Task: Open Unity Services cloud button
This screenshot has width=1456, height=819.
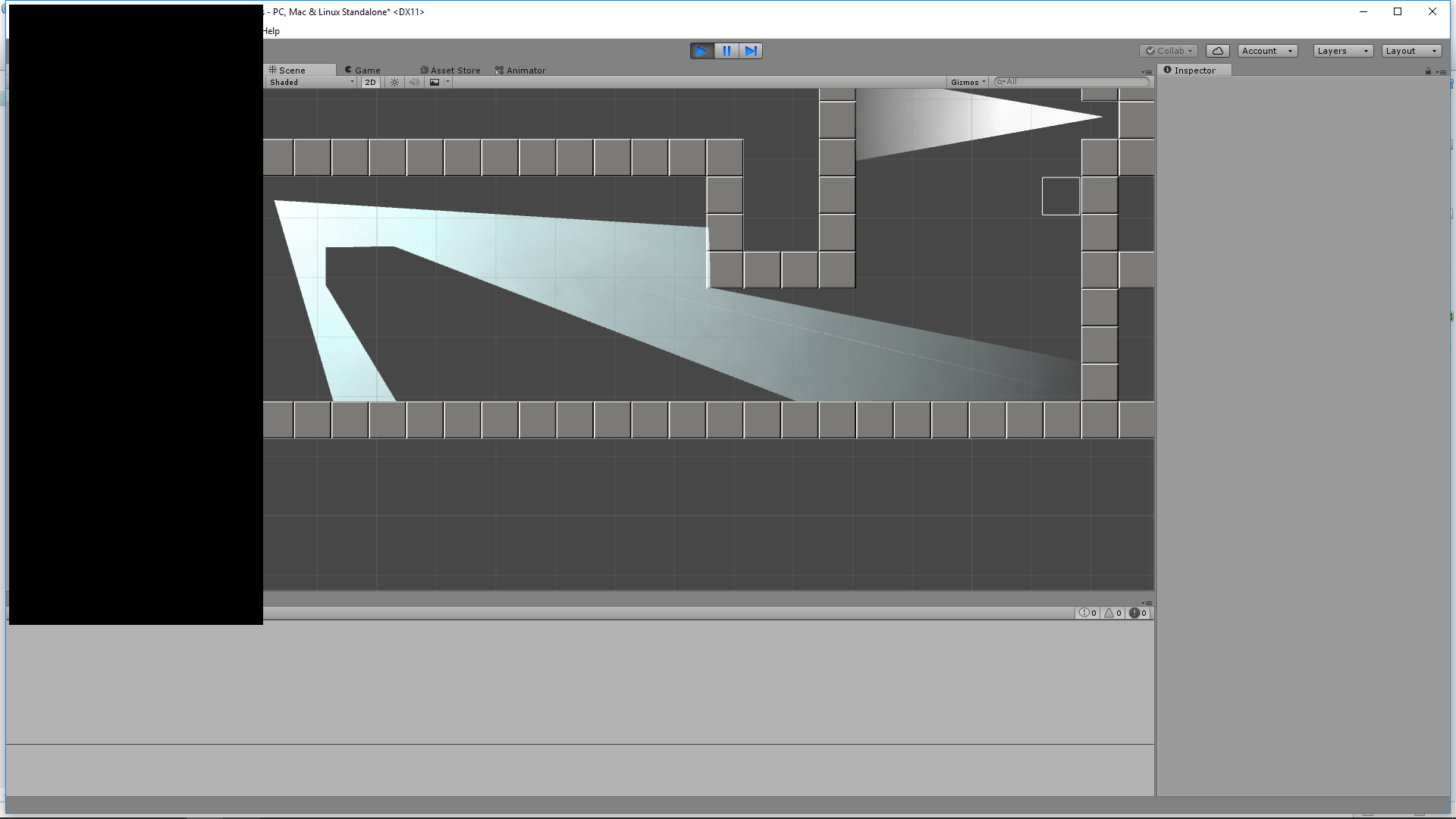Action: click(1218, 51)
